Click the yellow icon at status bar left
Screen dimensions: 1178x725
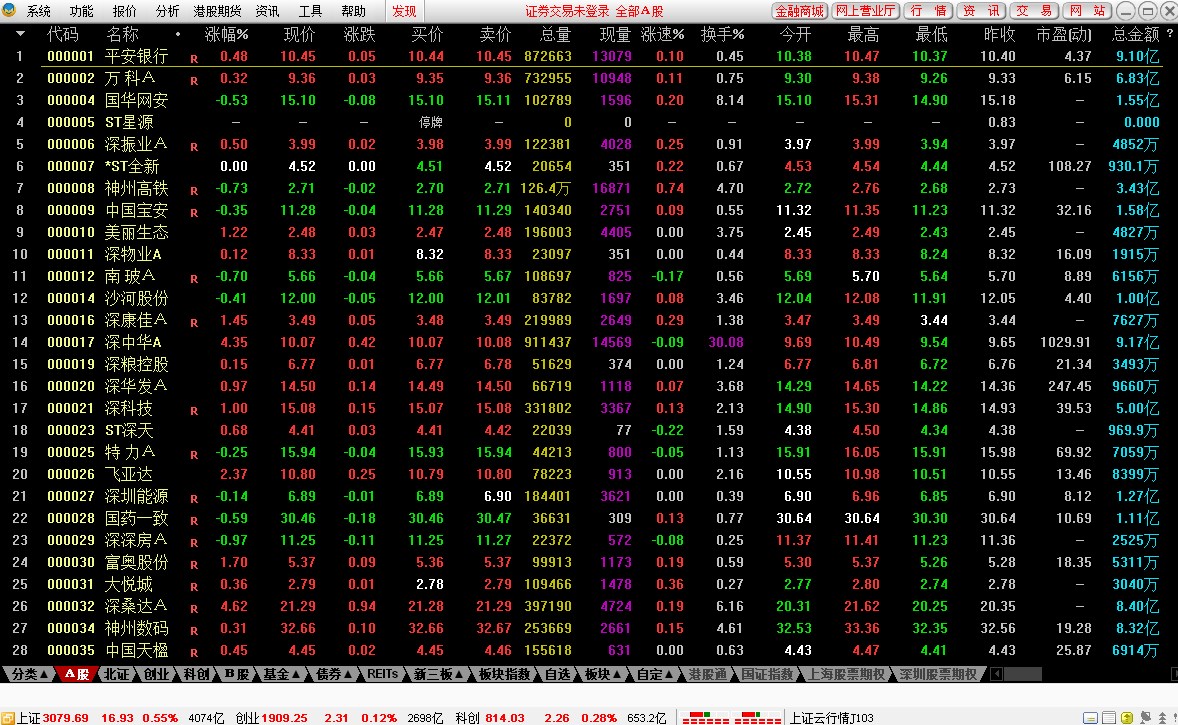point(8,717)
